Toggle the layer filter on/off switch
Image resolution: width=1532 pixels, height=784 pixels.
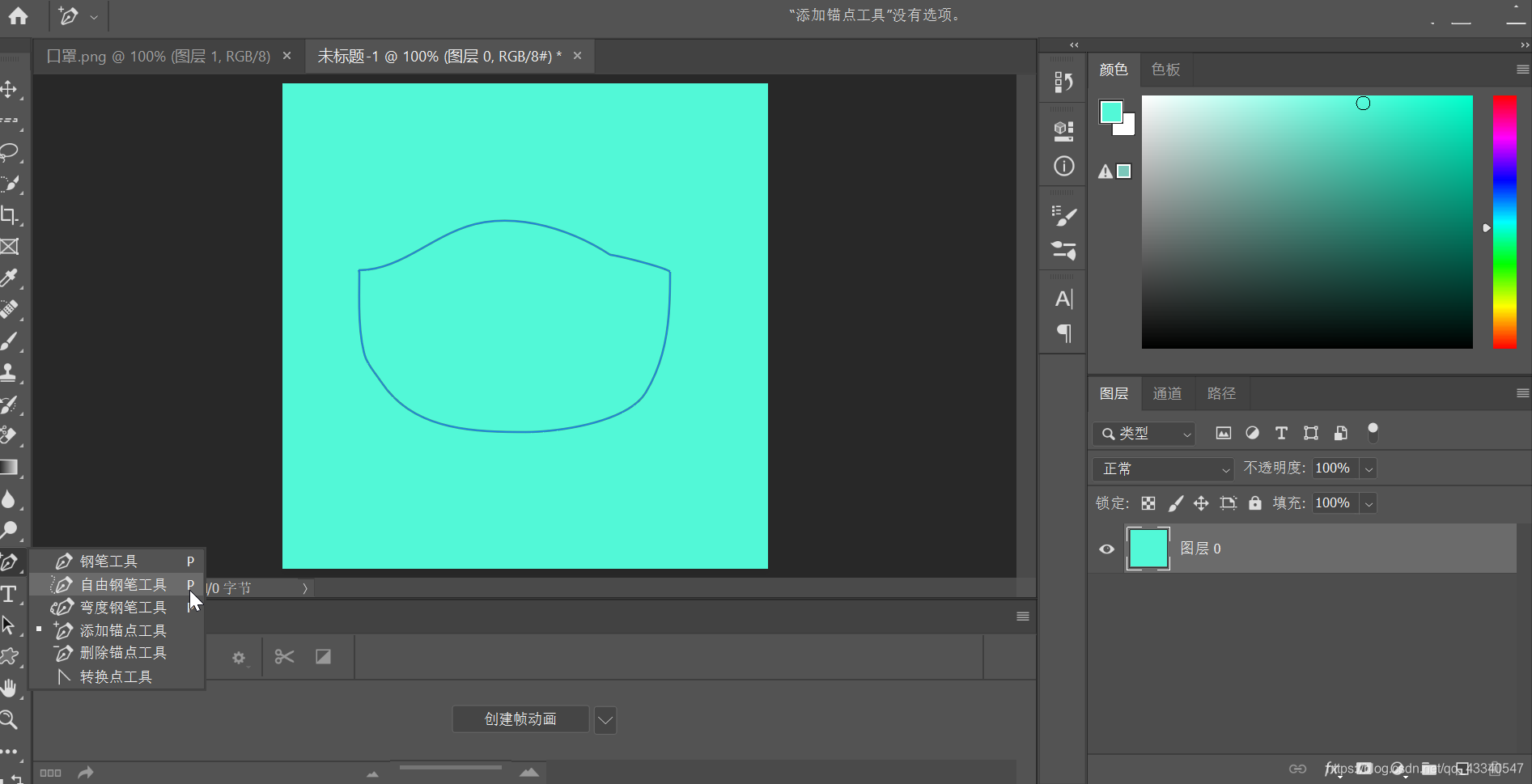(1373, 433)
